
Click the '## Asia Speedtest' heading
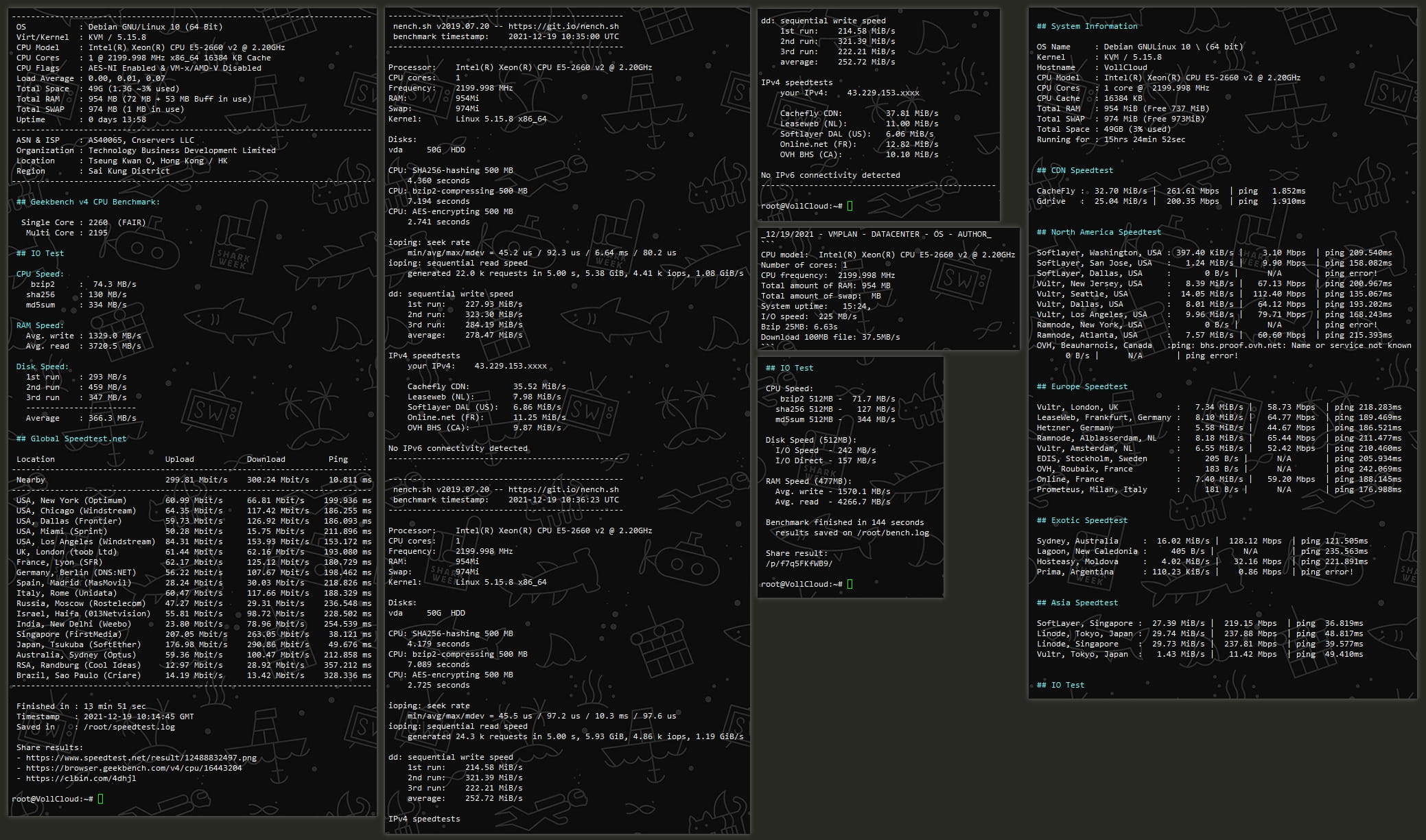pyautogui.click(x=1077, y=603)
